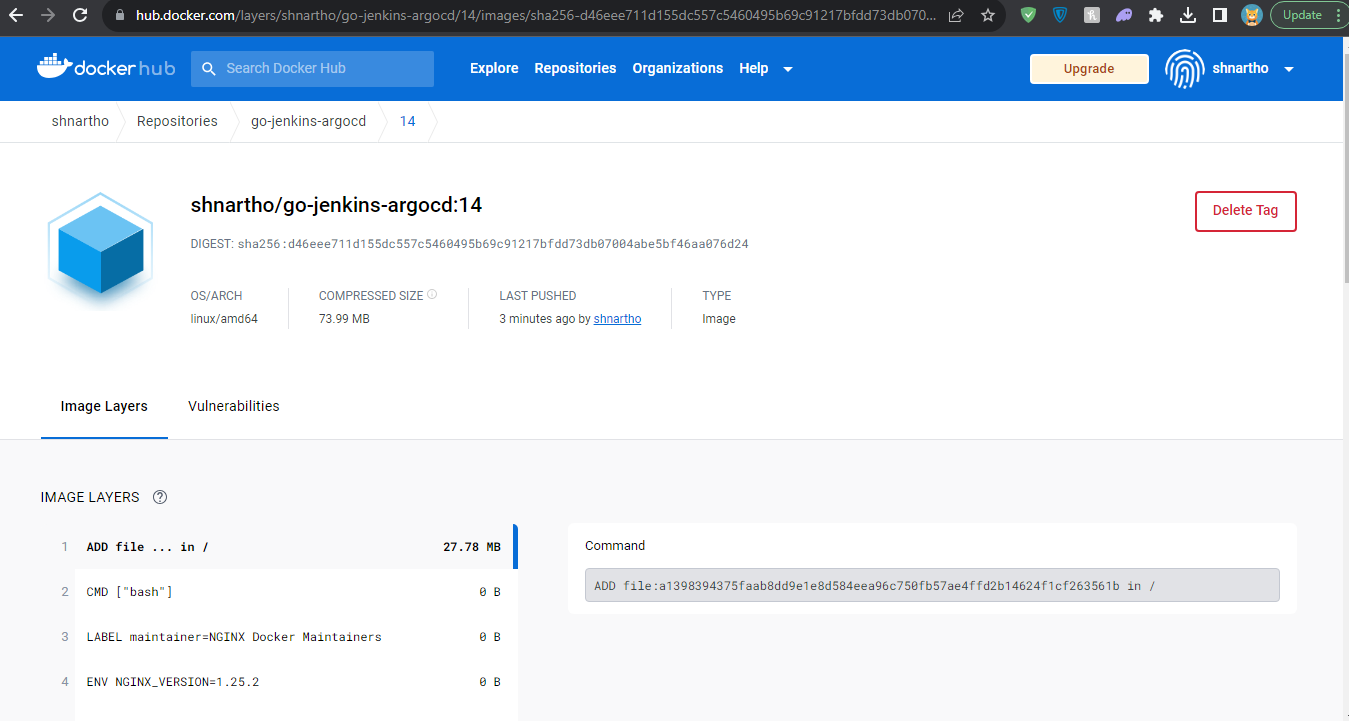Open go-jenkins-argocd breadcrumb

click(308, 121)
